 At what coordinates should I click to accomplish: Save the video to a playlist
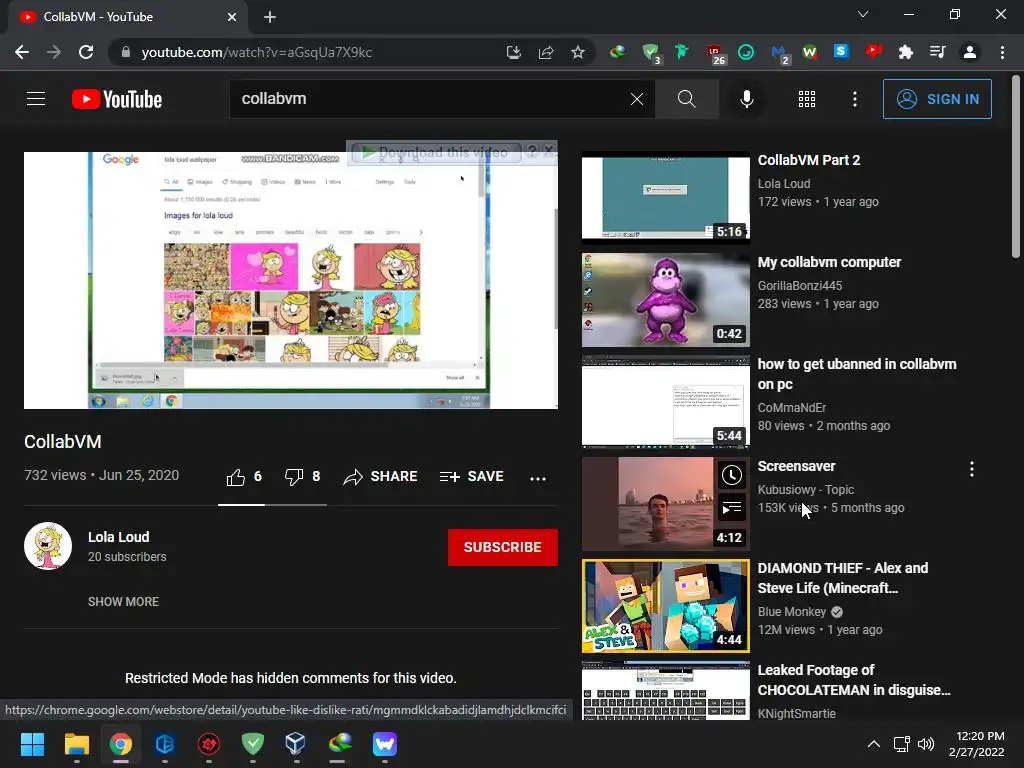[472, 477]
